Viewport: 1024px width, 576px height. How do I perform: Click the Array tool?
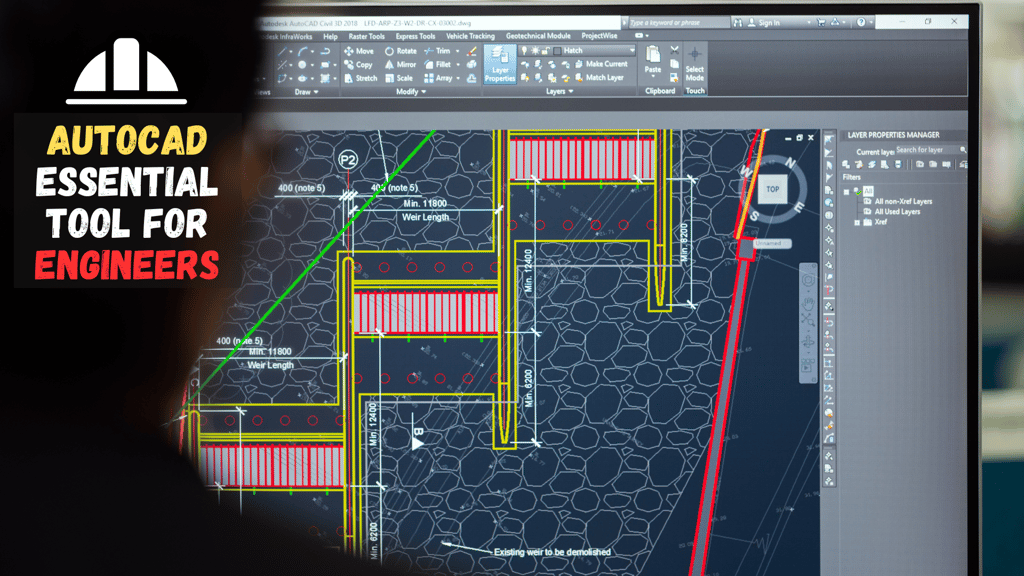438,78
